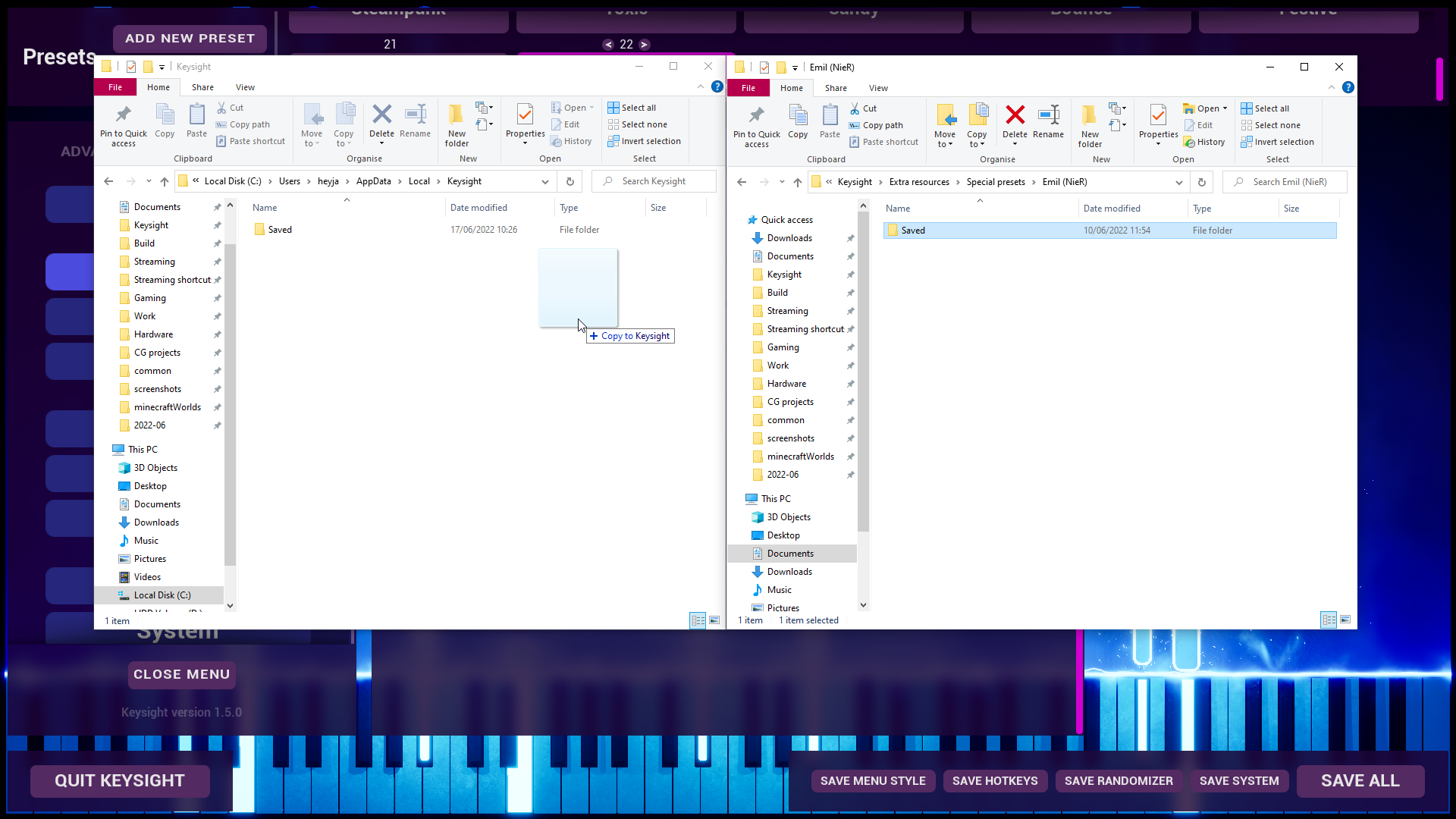
Task: Click the Search Emil (NieR) field
Action: click(x=1289, y=182)
